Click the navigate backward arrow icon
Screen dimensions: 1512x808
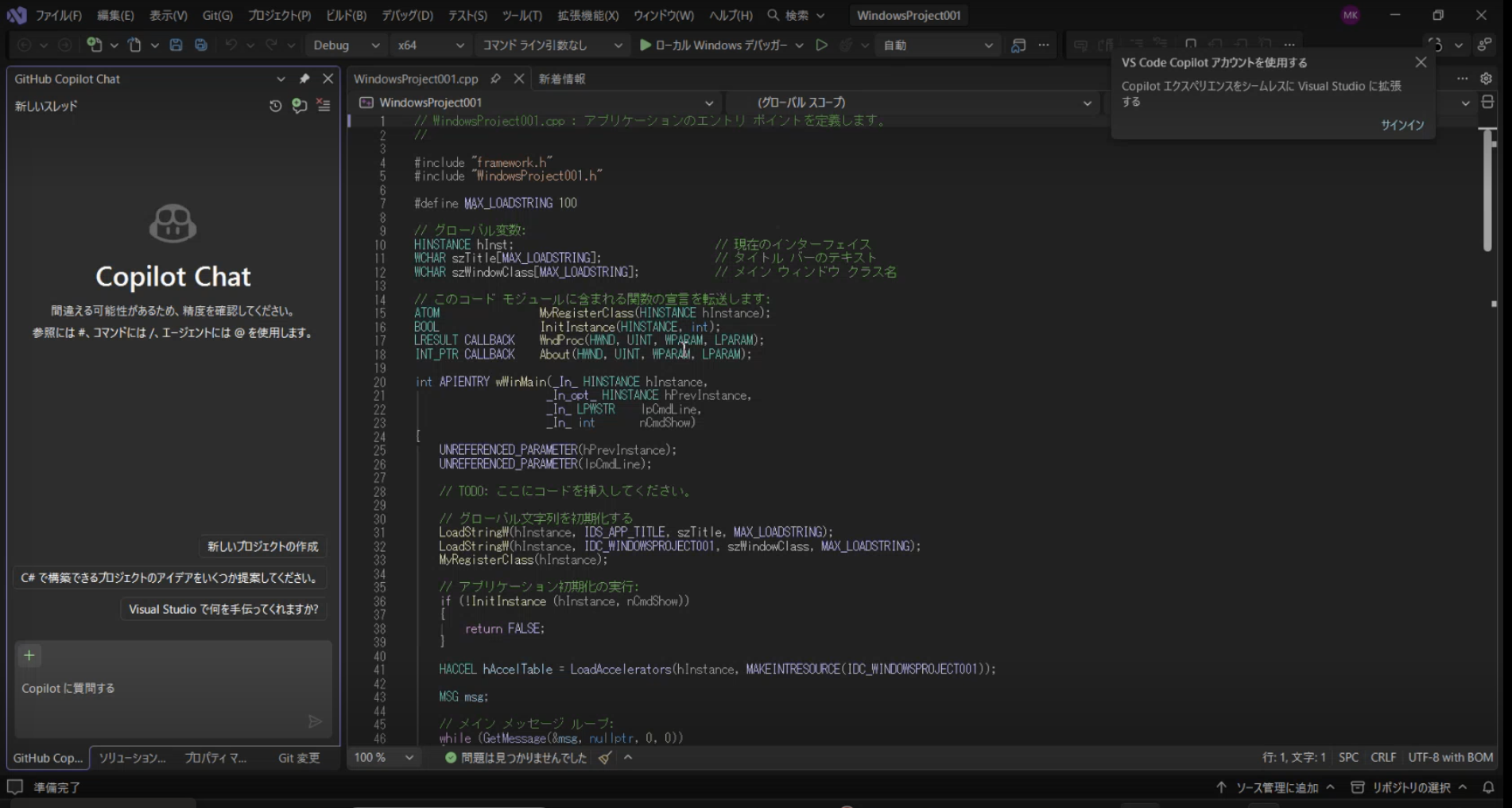pos(25,45)
